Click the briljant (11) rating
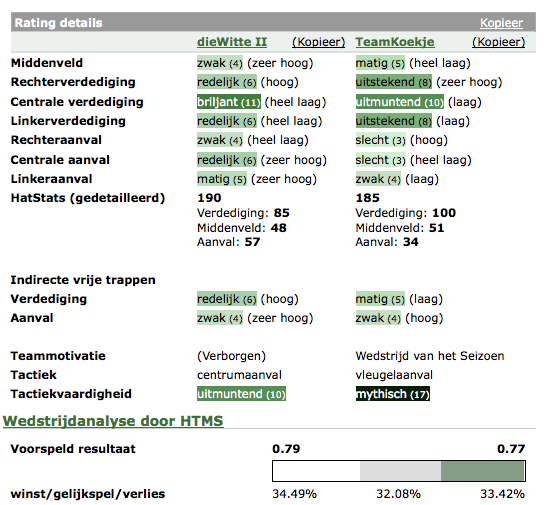 click(229, 102)
